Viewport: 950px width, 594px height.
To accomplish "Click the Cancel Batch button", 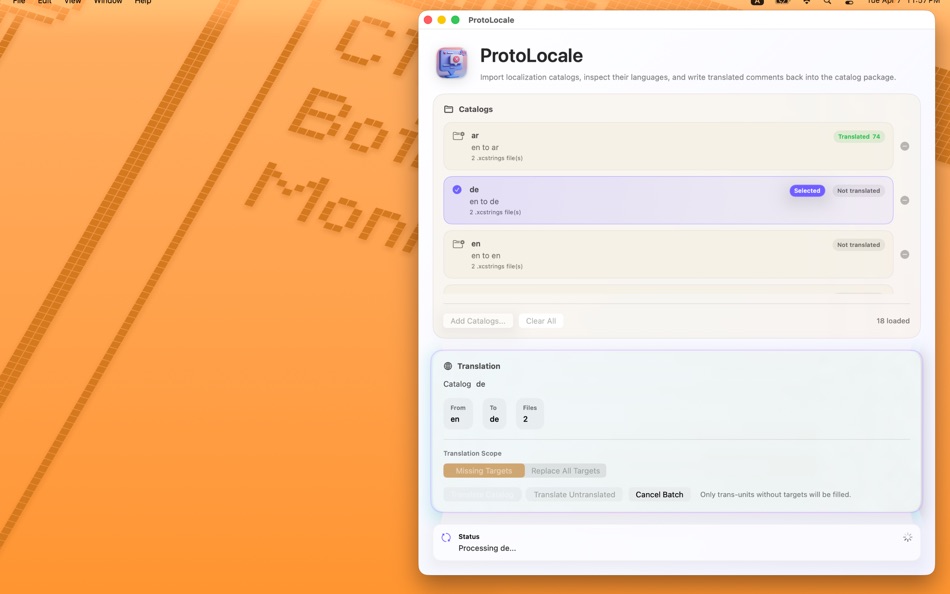I will [x=659, y=494].
